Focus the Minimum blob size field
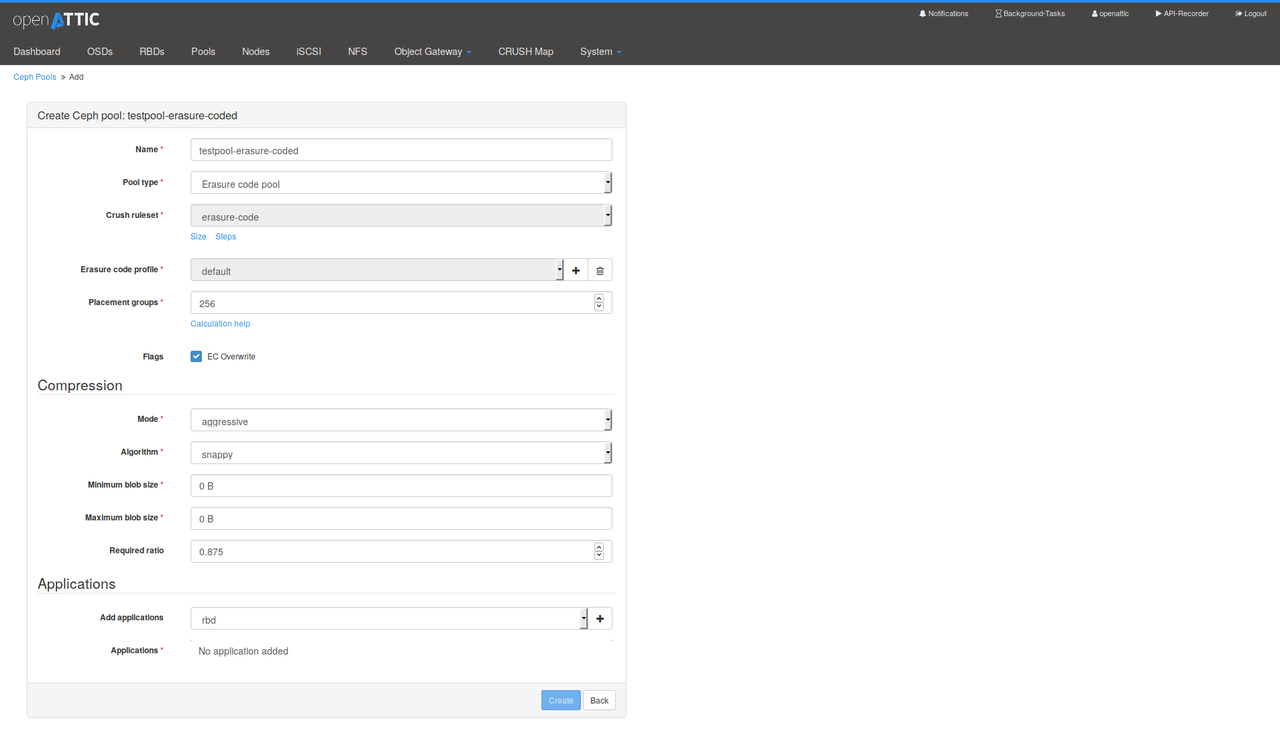Screen dimensions: 1280x731 pyautogui.click(x=401, y=486)
